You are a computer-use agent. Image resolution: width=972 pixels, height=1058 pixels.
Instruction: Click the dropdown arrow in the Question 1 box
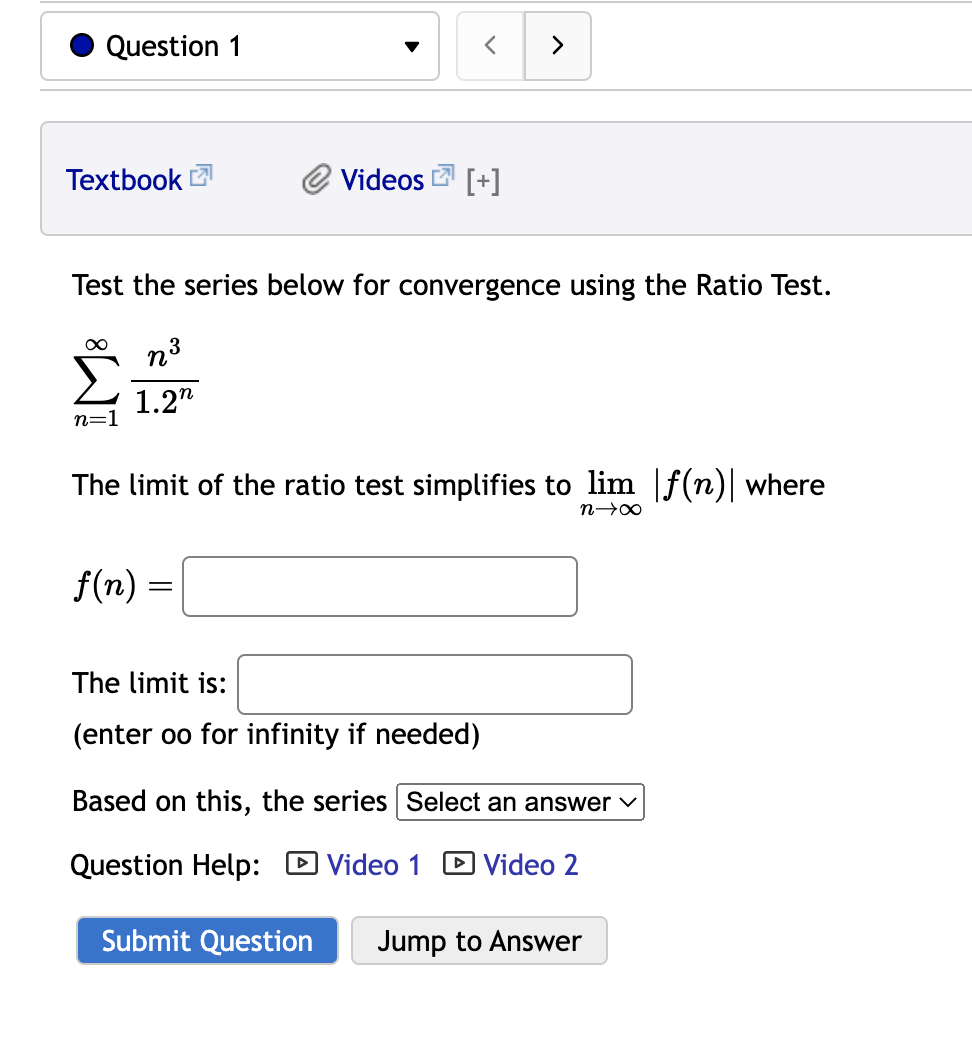pos(412,46)
